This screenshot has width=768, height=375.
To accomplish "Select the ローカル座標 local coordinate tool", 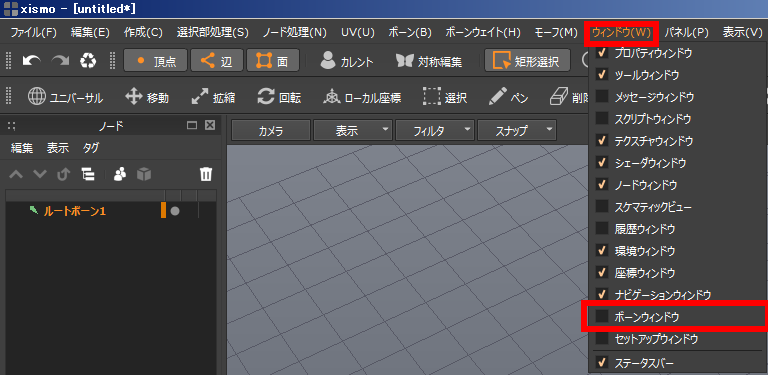I will click(x=362, y=97).
